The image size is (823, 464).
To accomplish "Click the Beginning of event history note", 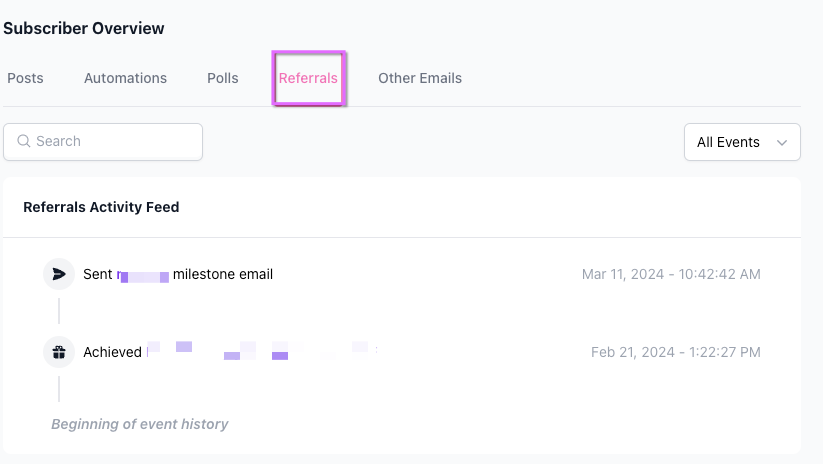I will pyautogui.click(x=139, y=424).
